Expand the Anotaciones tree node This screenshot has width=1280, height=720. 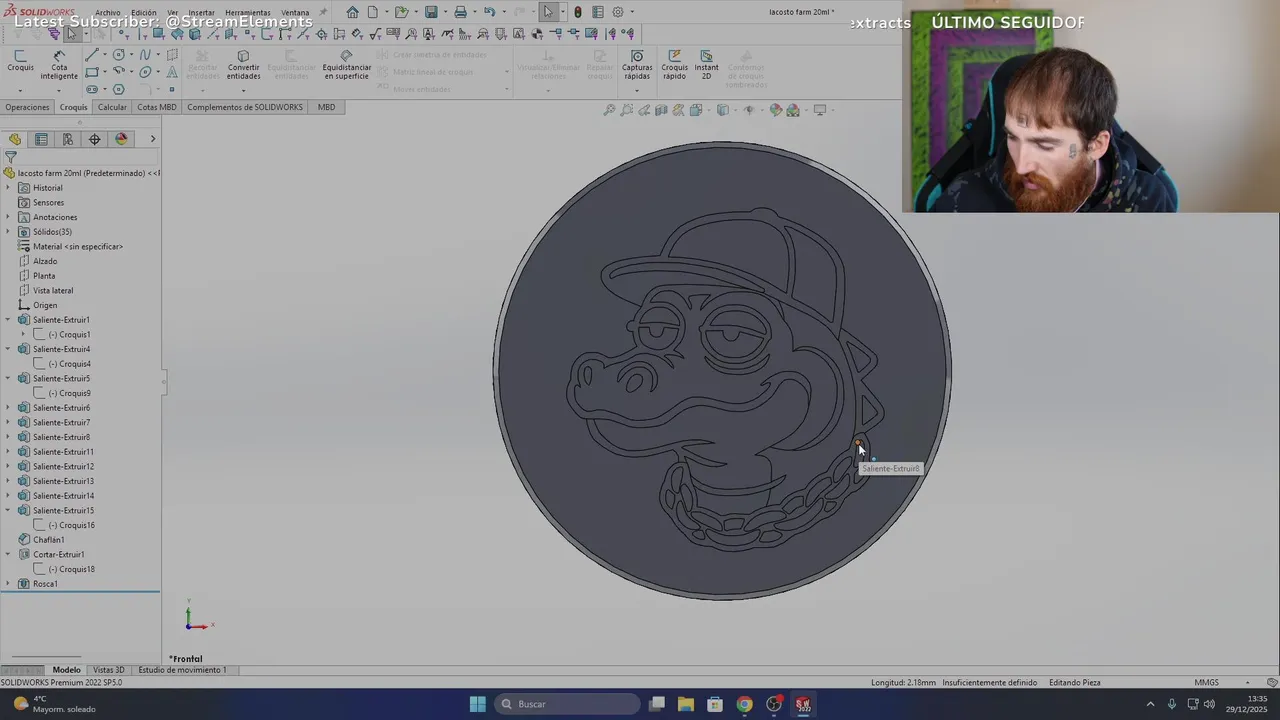click(x=8, y=217)
